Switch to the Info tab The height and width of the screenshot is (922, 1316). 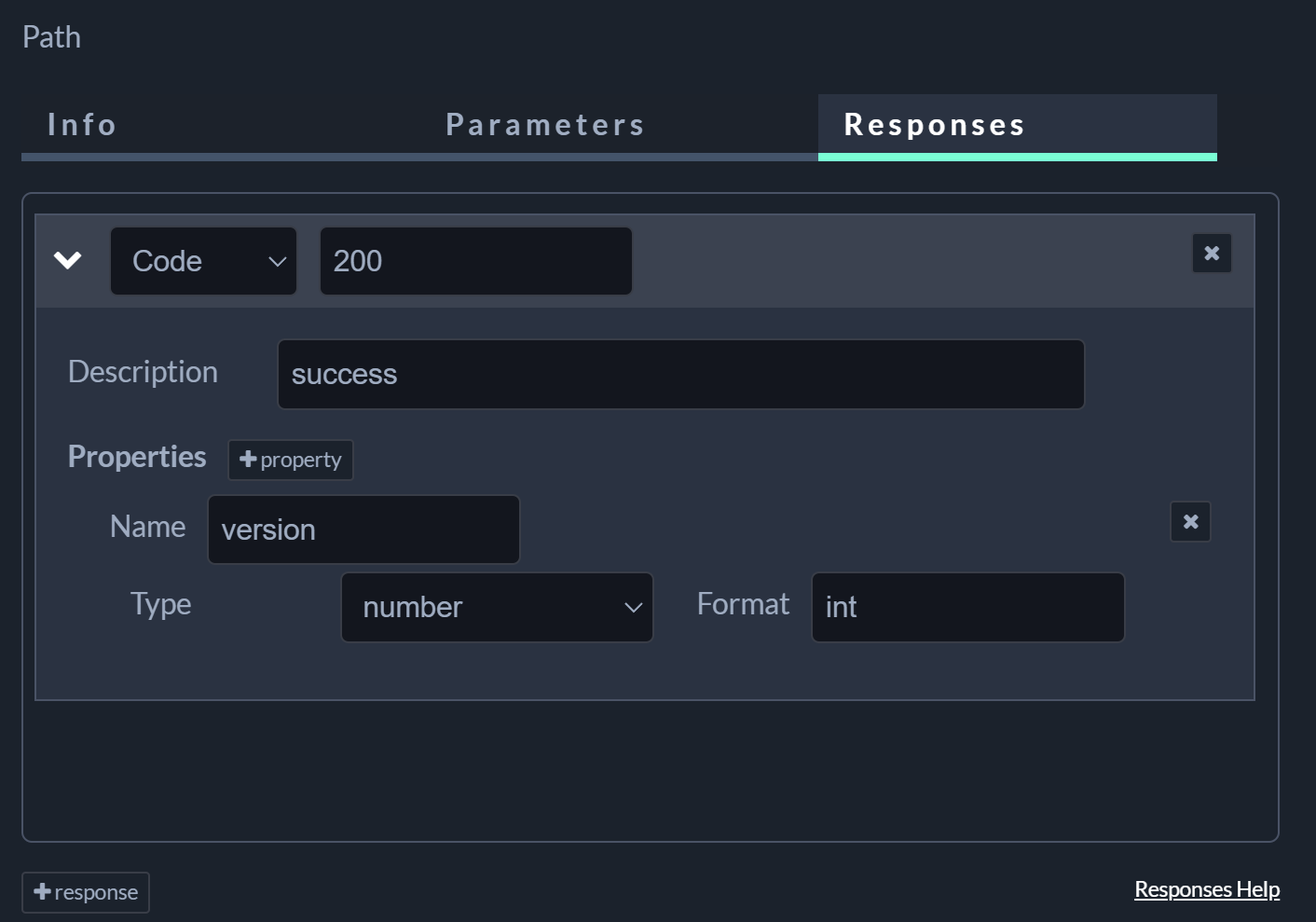click(x=82, y=125)
